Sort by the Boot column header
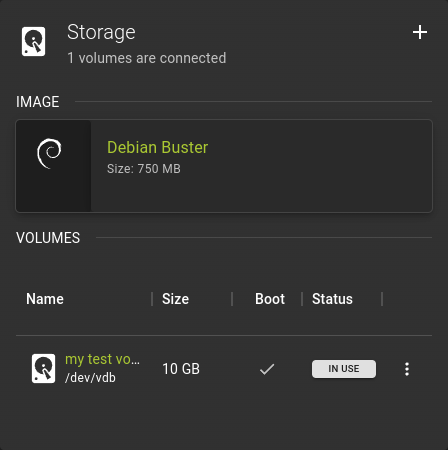This screenshot has height=450, width=448. (270, 299)
